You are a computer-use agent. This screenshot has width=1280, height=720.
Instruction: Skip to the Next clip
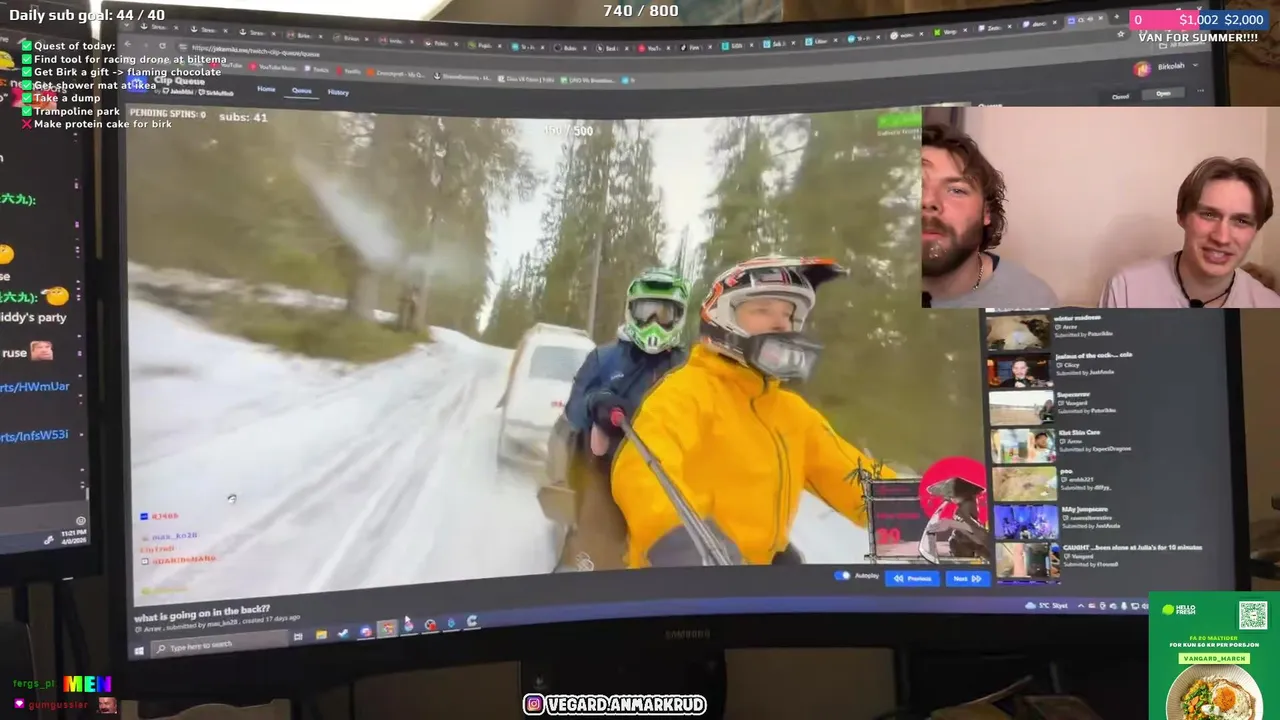[x=967, y=578]
